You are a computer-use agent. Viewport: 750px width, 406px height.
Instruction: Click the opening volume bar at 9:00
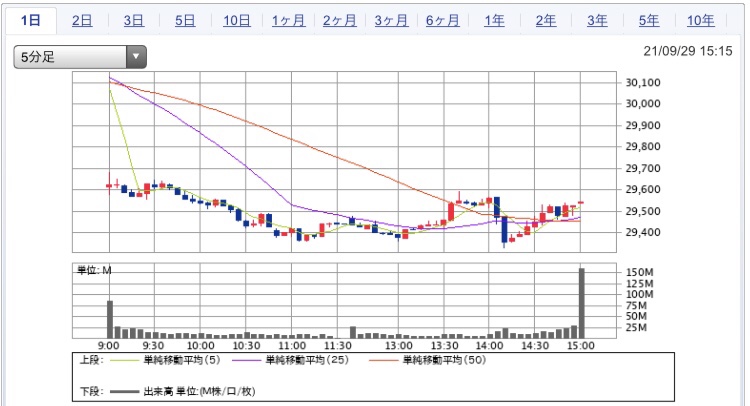point(110,319)
